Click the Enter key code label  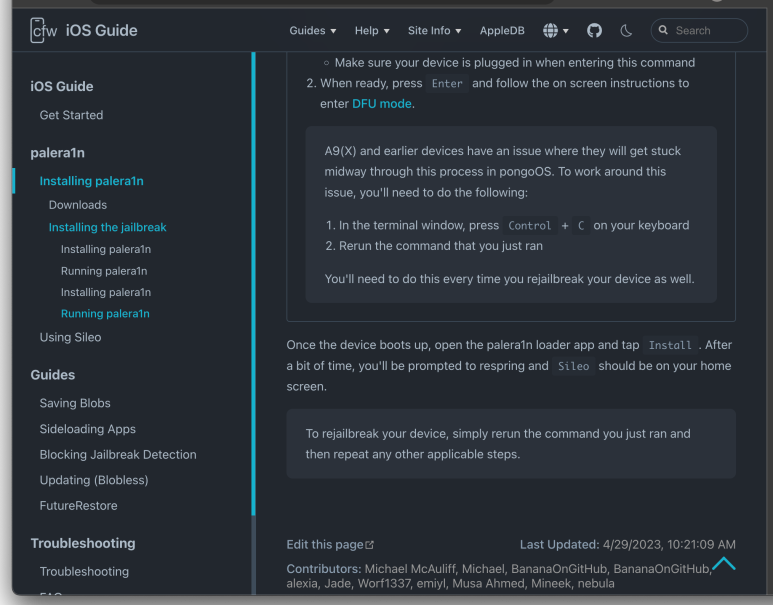(447, 83)
